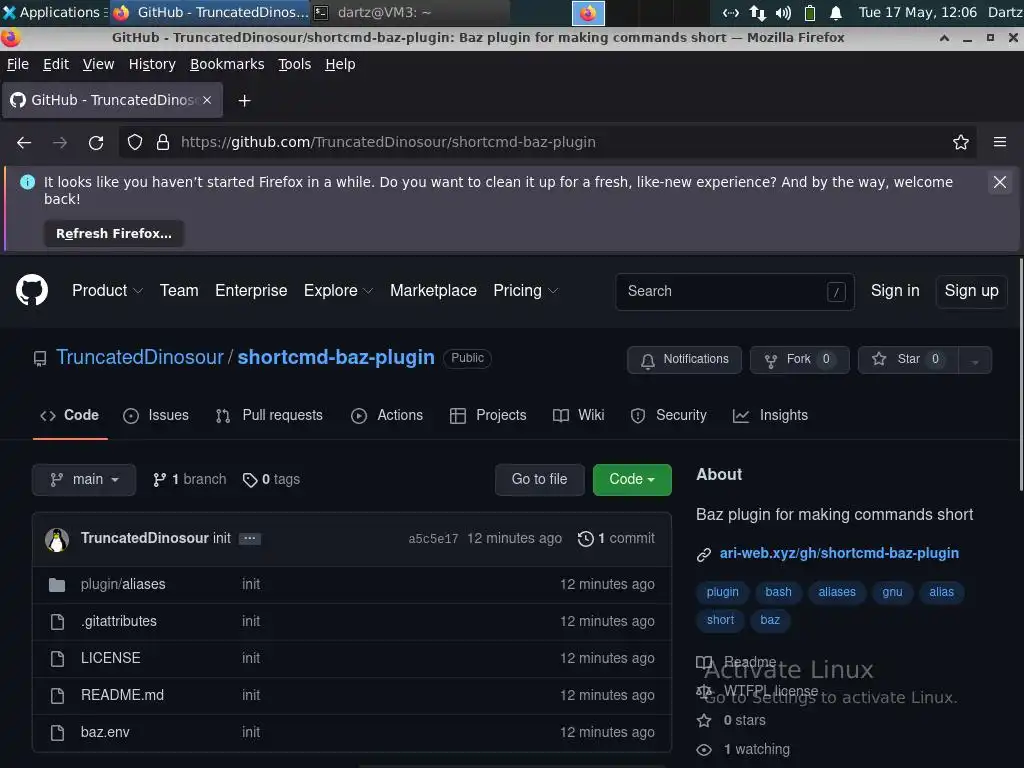Open the Star lists dropdown arrow
Image resolution: width=1024 pixels, height=768 pixels.
tap(975, 360)
